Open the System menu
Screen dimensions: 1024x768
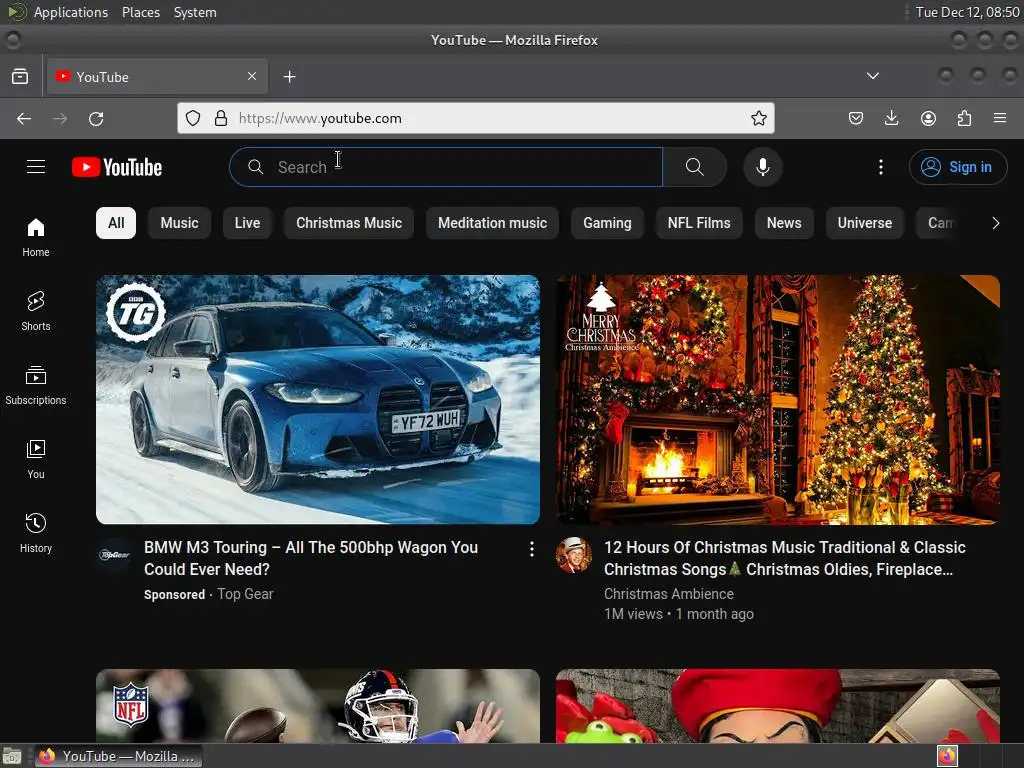click(195, 12)
